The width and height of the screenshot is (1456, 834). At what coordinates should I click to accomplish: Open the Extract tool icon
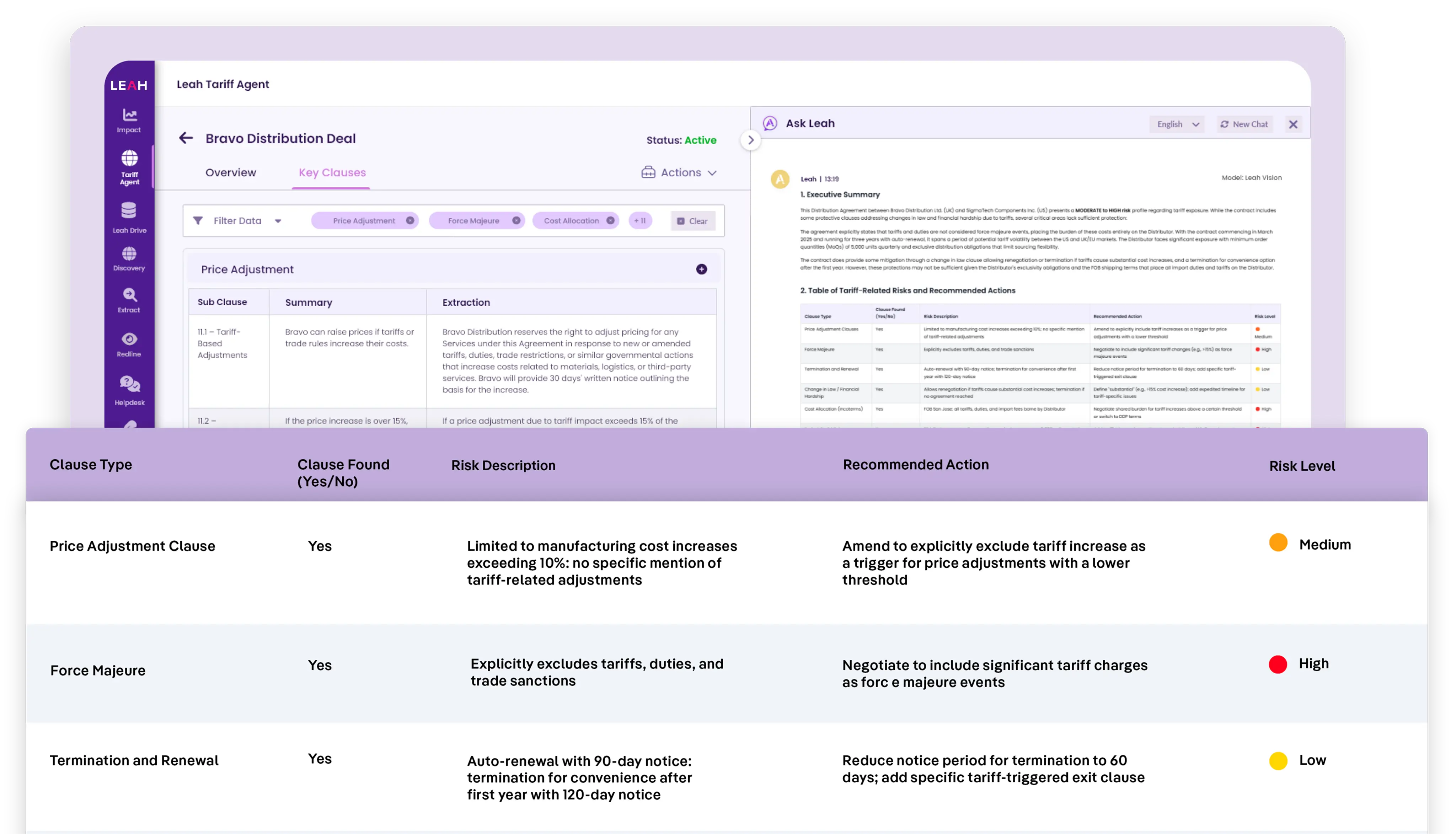tap(129, 295)
